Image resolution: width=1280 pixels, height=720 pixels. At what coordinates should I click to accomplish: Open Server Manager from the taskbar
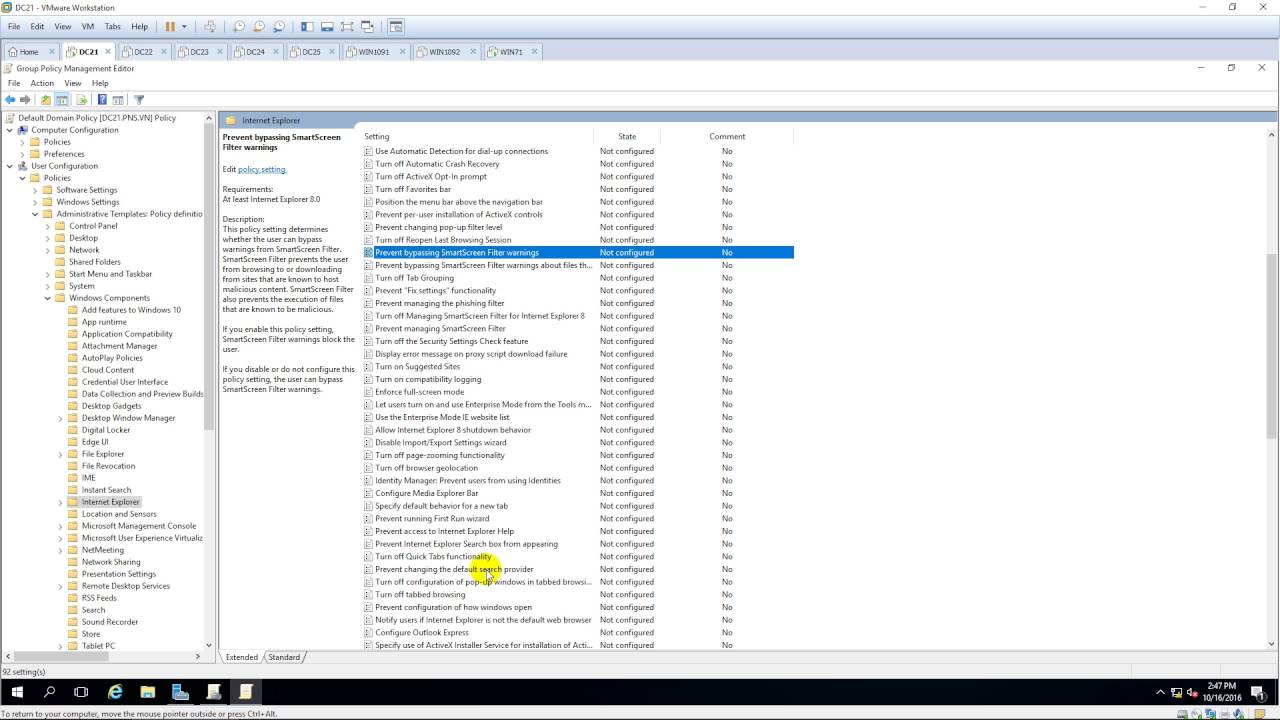[180, 692]
